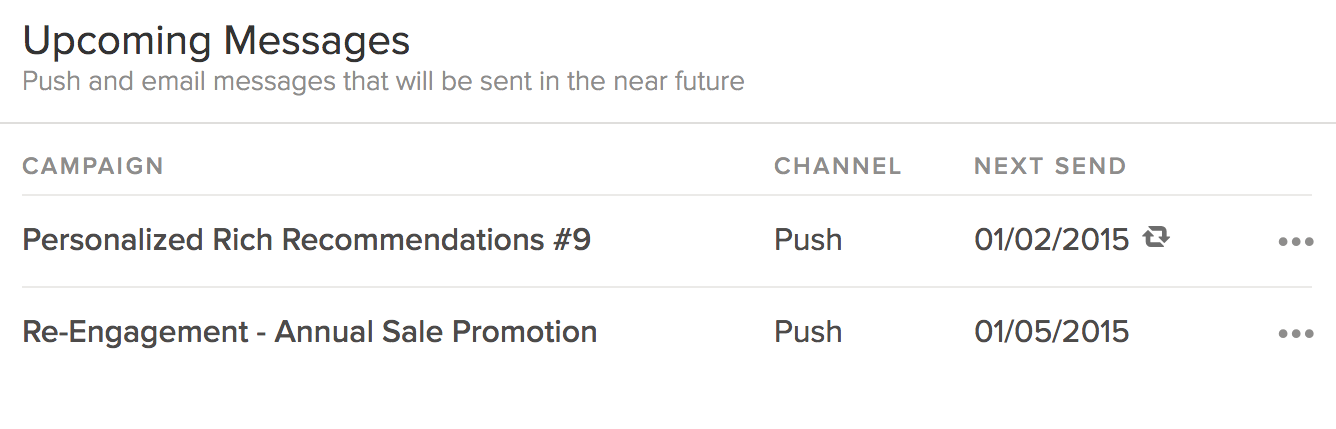Open more options for Personalized Rich Recommendations #9
This screenshot has height=429, width=1336.
point(1295,242)
